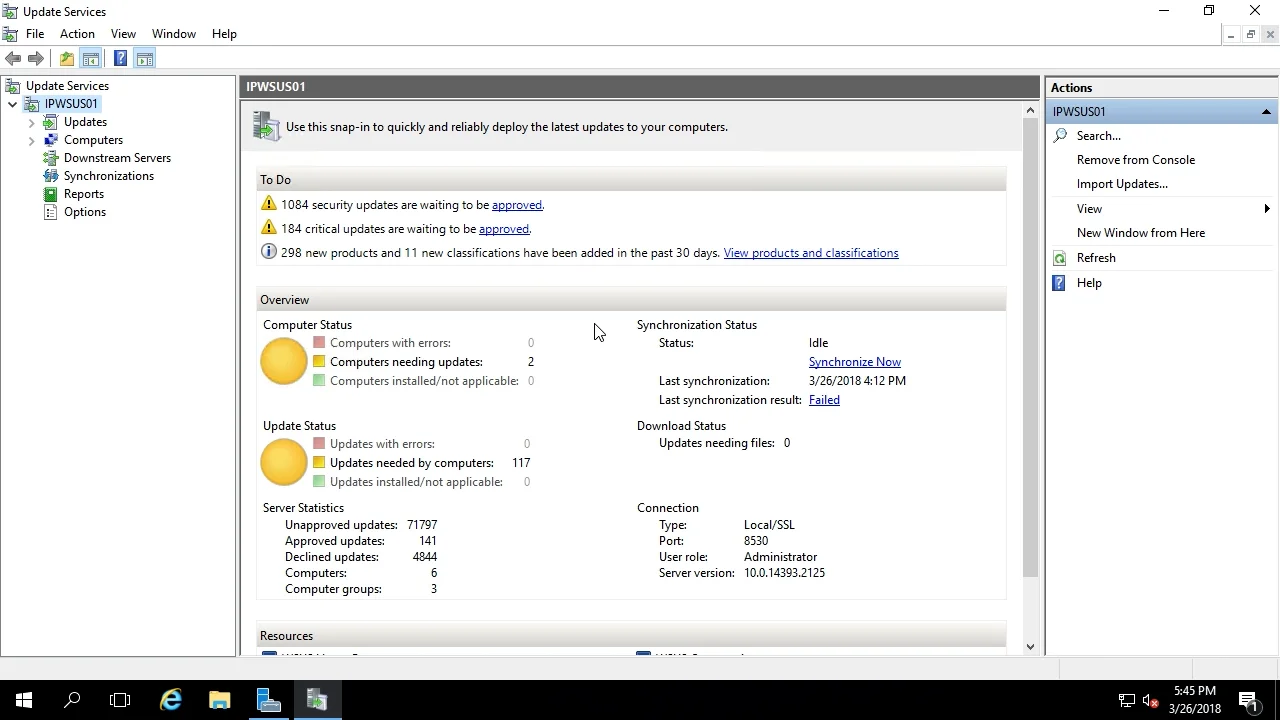The height and width of the screenshot is (720, 1280).
Task: Expand the Updates tree node
Action: [32, 123]
